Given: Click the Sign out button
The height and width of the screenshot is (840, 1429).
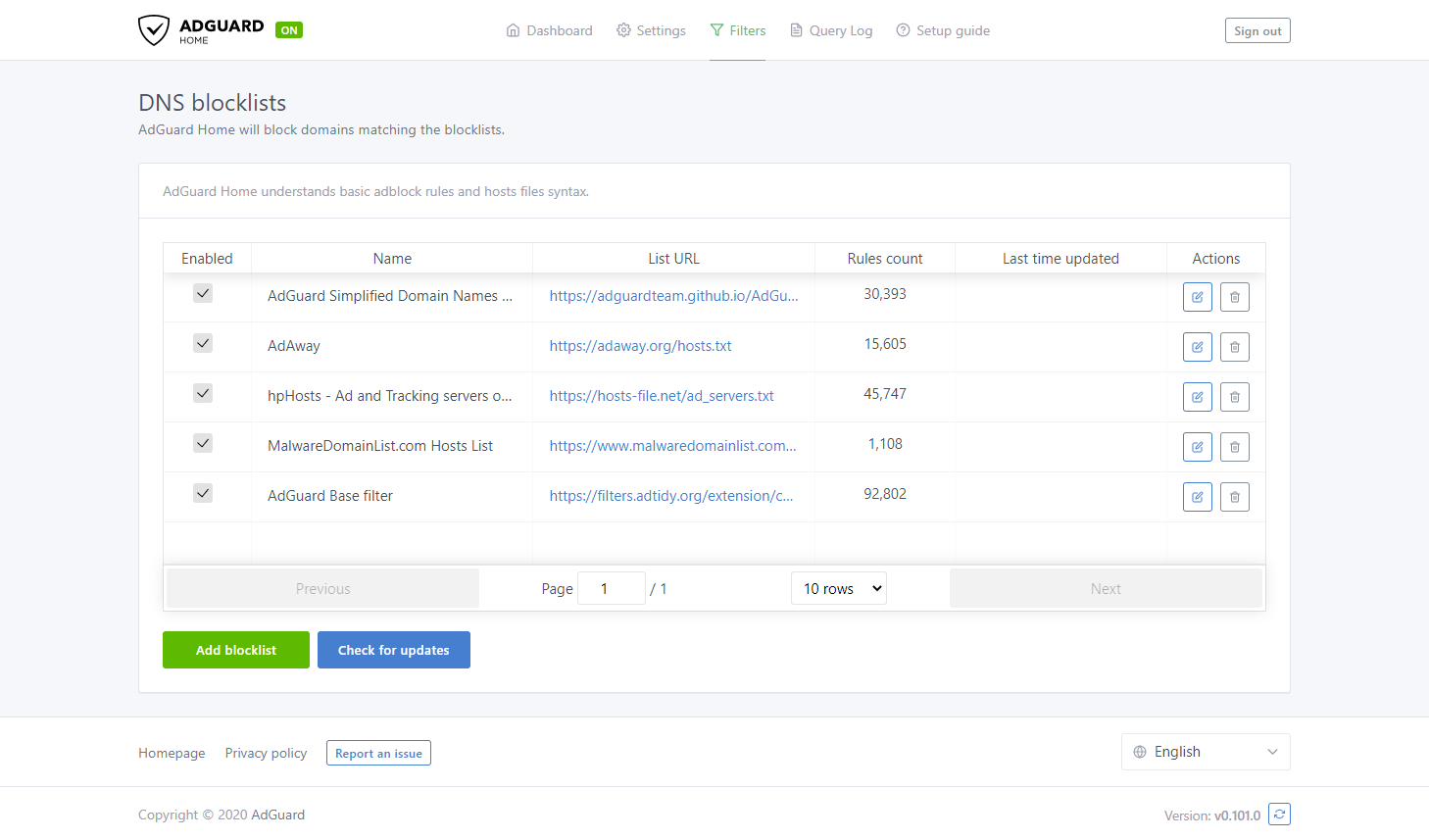Looking at the screenshot, I should [1257, 30].
